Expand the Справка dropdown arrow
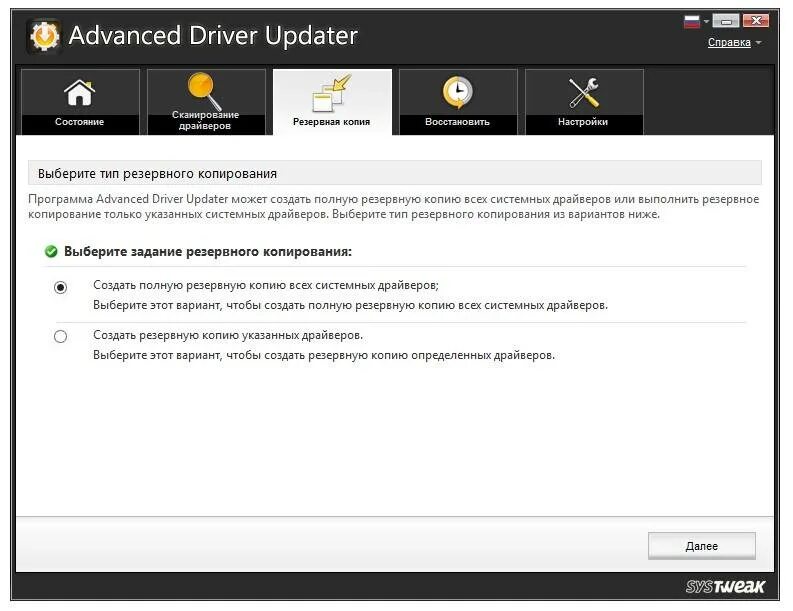 coord(758,43)
